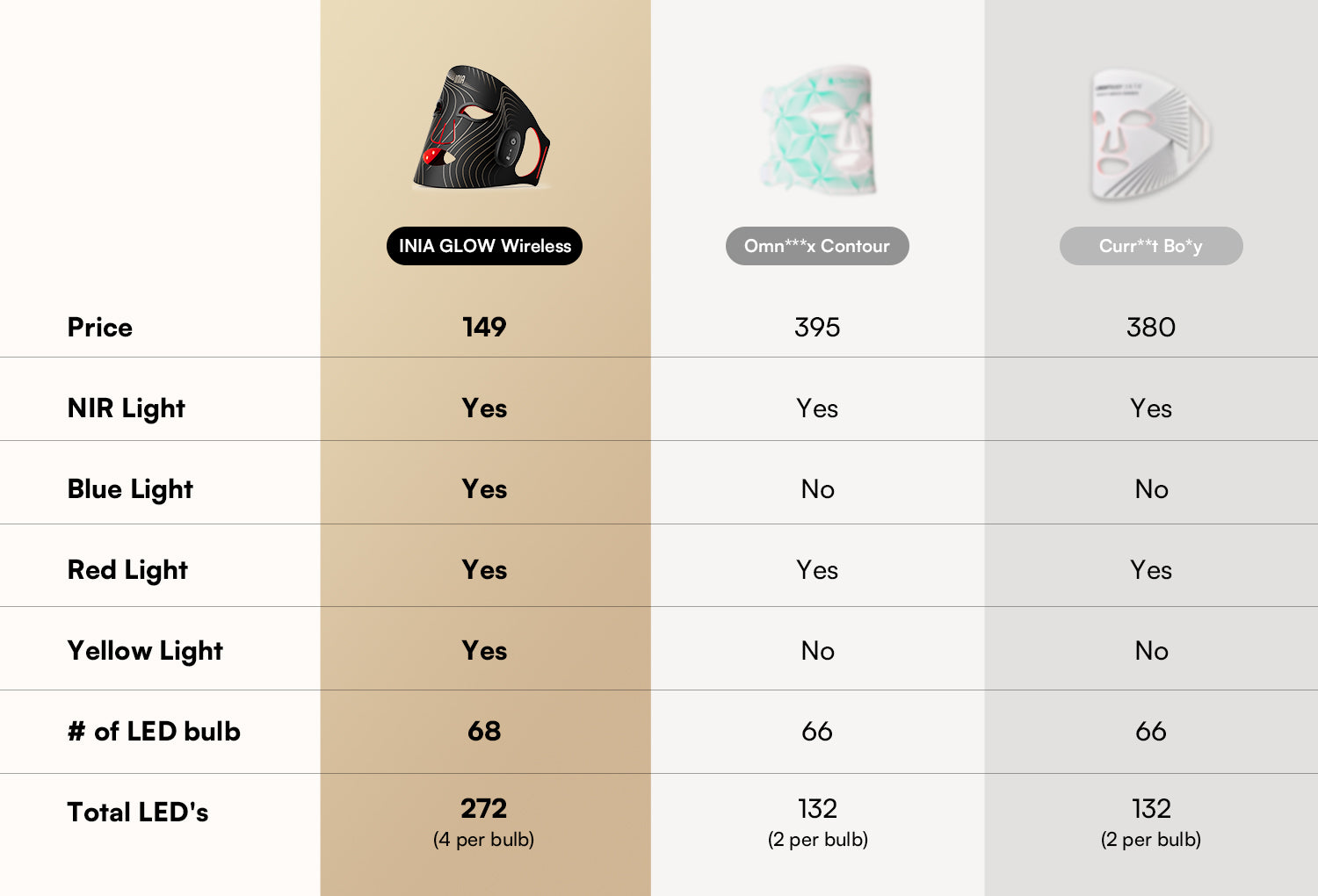Click the Red Light row heading
This screenshot has height=896, width=1318.
pyautogui.click(x=127, y=570)
